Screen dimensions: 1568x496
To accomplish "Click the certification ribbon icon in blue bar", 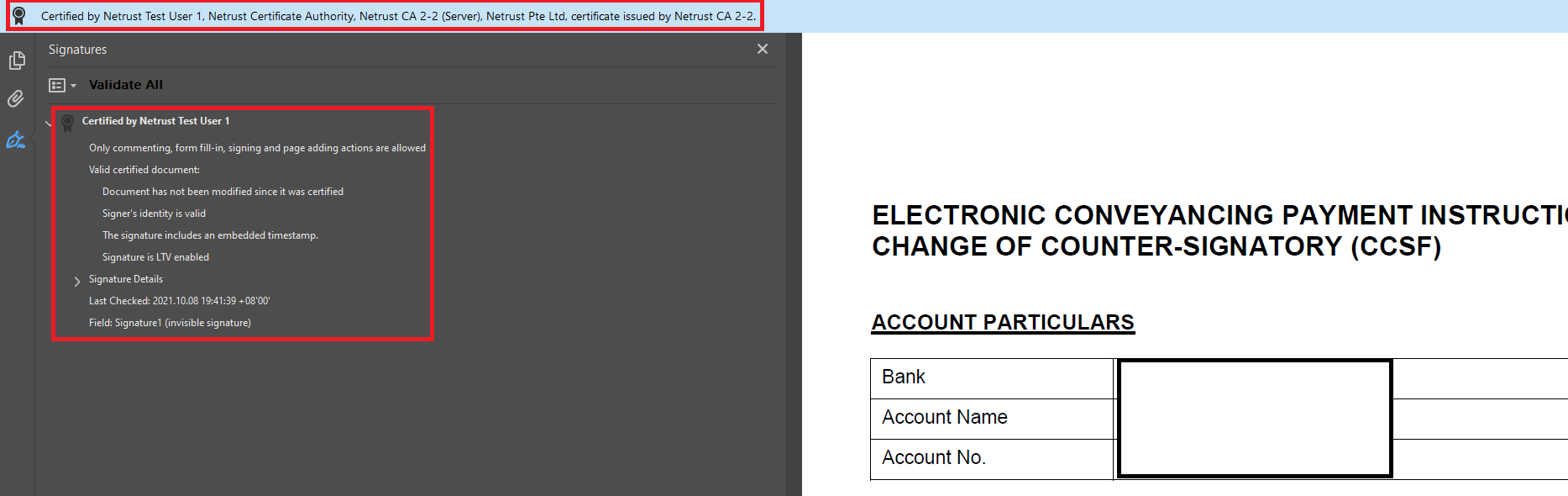I will [x=19, y=16].
